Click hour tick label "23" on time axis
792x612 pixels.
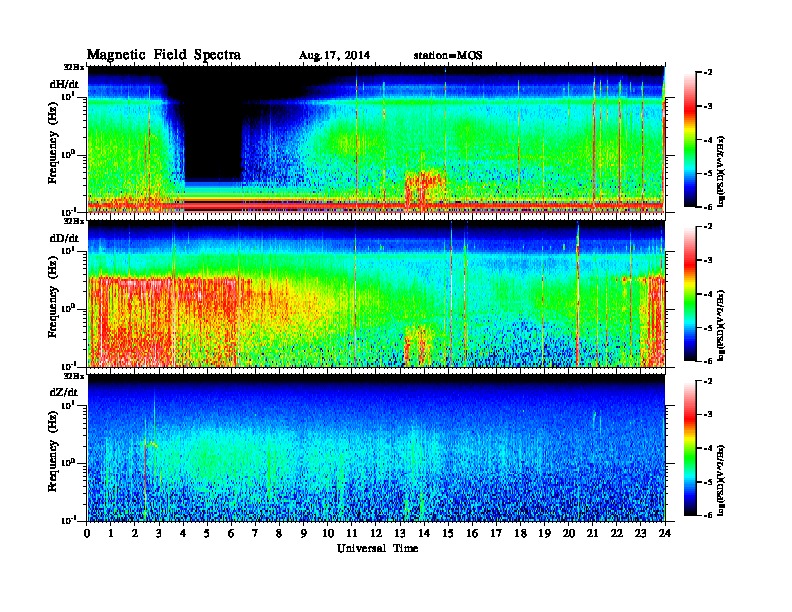pos(640,533)
